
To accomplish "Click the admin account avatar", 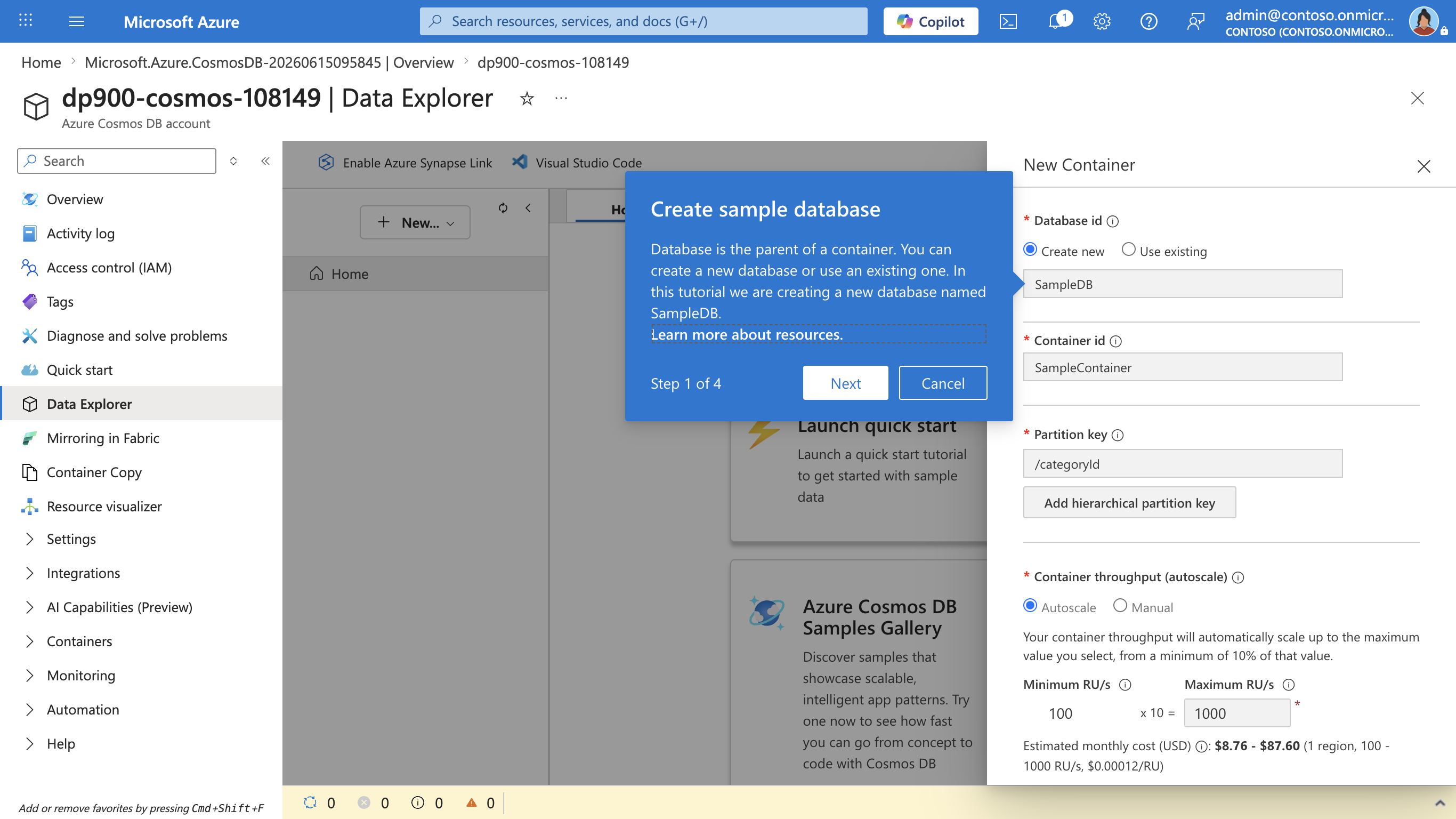I will pyautogui.click(x=1425, y=21).
